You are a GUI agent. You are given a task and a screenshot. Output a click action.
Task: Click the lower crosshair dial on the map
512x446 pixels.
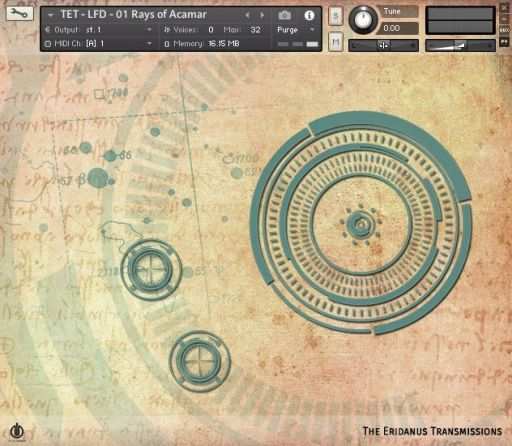(x=200, y=361)
